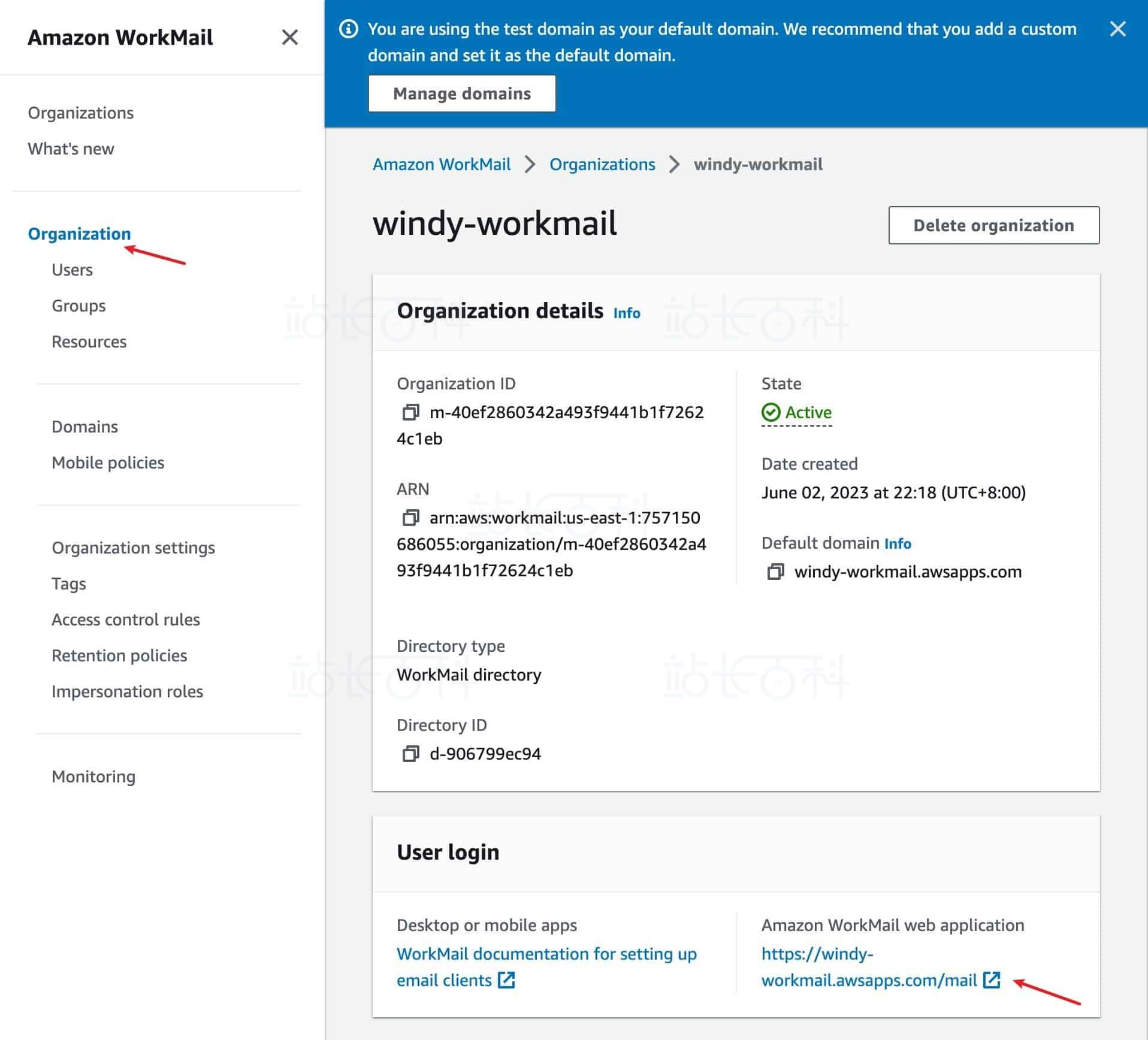
Task: Close the Amazon WorkMail side navigation
Action: click(289, 37)
